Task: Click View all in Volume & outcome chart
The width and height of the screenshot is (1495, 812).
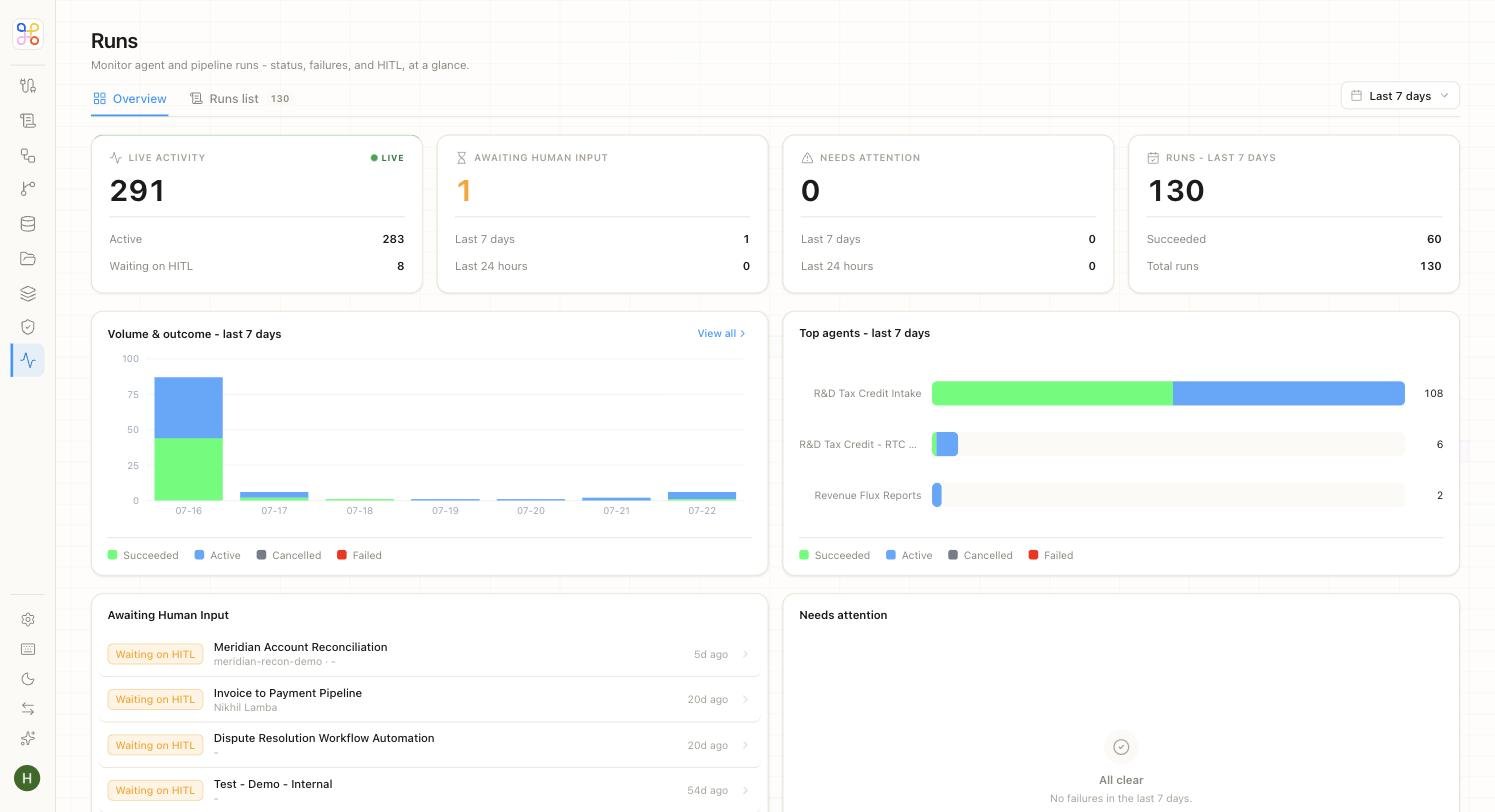Action: coord(722,334)
